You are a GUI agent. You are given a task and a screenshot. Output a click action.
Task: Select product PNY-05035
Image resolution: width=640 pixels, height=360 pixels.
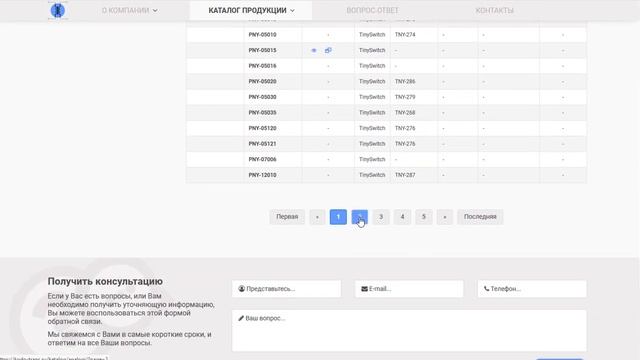pyautogui.click(x=262, y=112)
